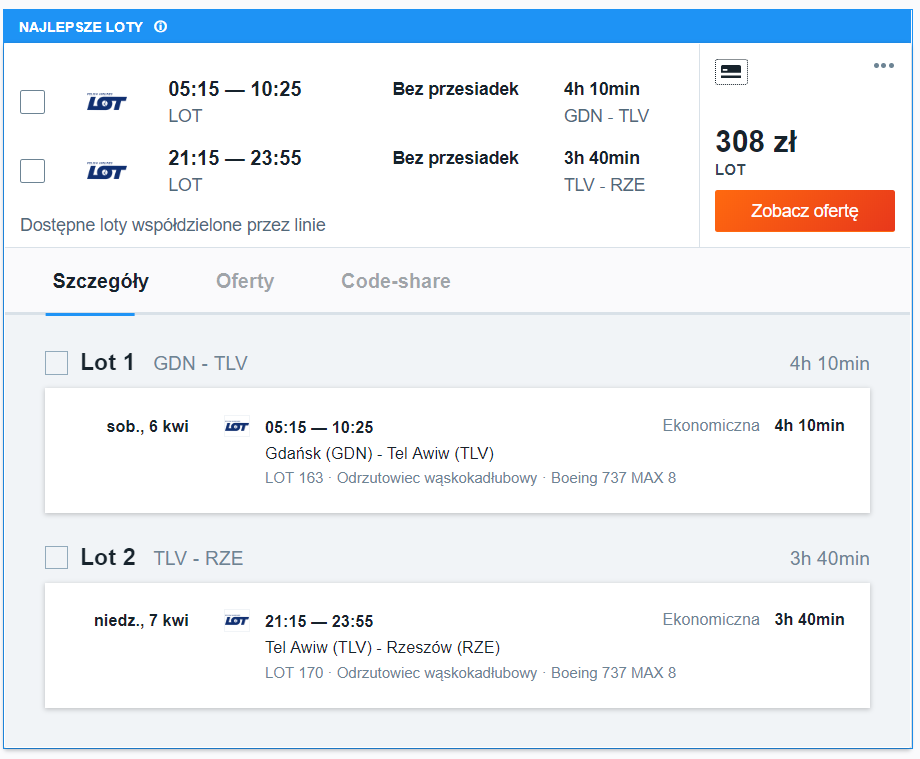
Task: Click the Zobacz ofertę button
Action: [x=804, y=211]
